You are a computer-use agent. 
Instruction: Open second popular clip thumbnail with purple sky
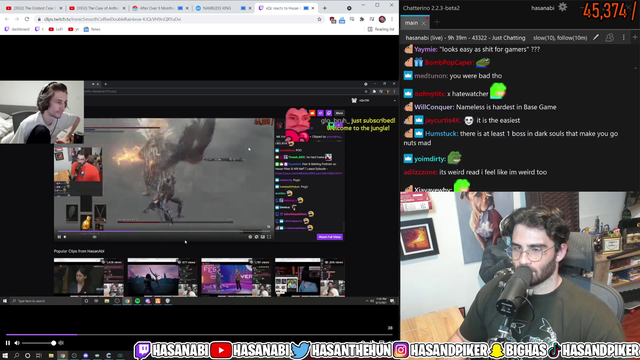(x=162, y=277)
